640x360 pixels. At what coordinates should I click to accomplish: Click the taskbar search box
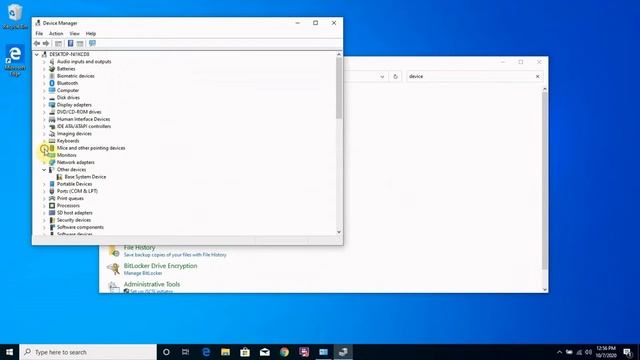click(x=88, y=352)
